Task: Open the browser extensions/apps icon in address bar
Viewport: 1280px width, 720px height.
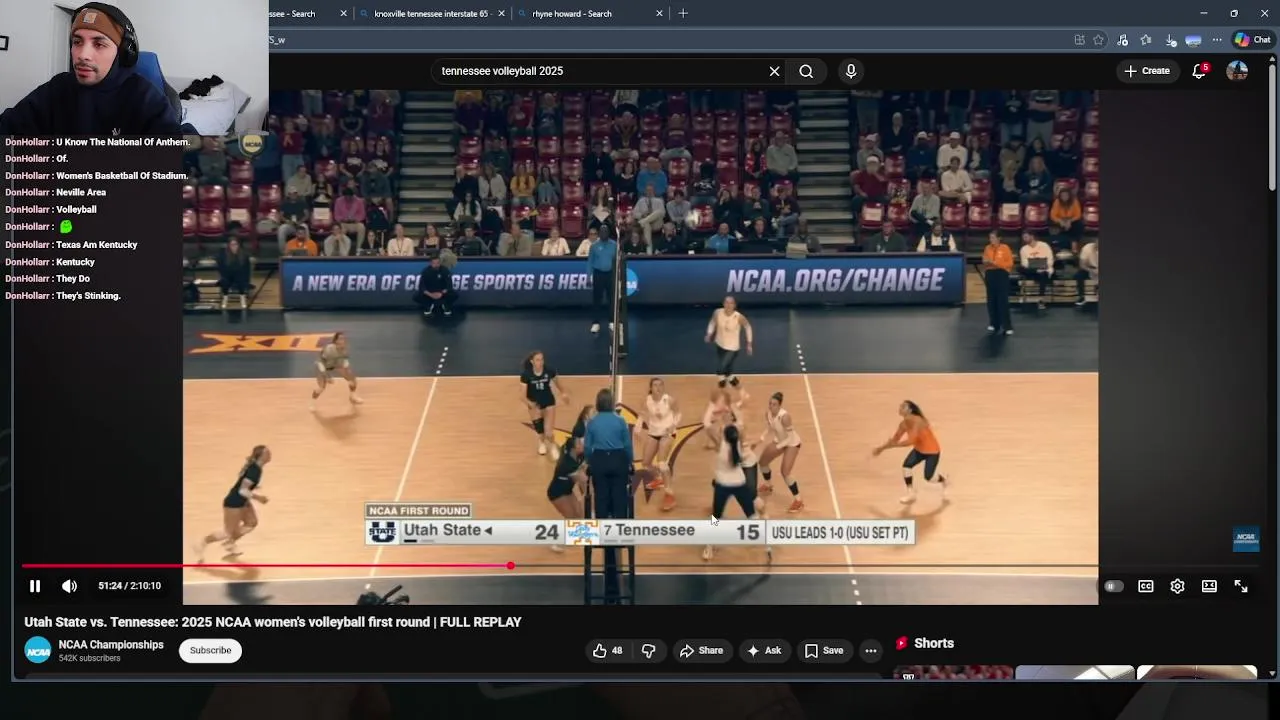Action: (1079, 40)
